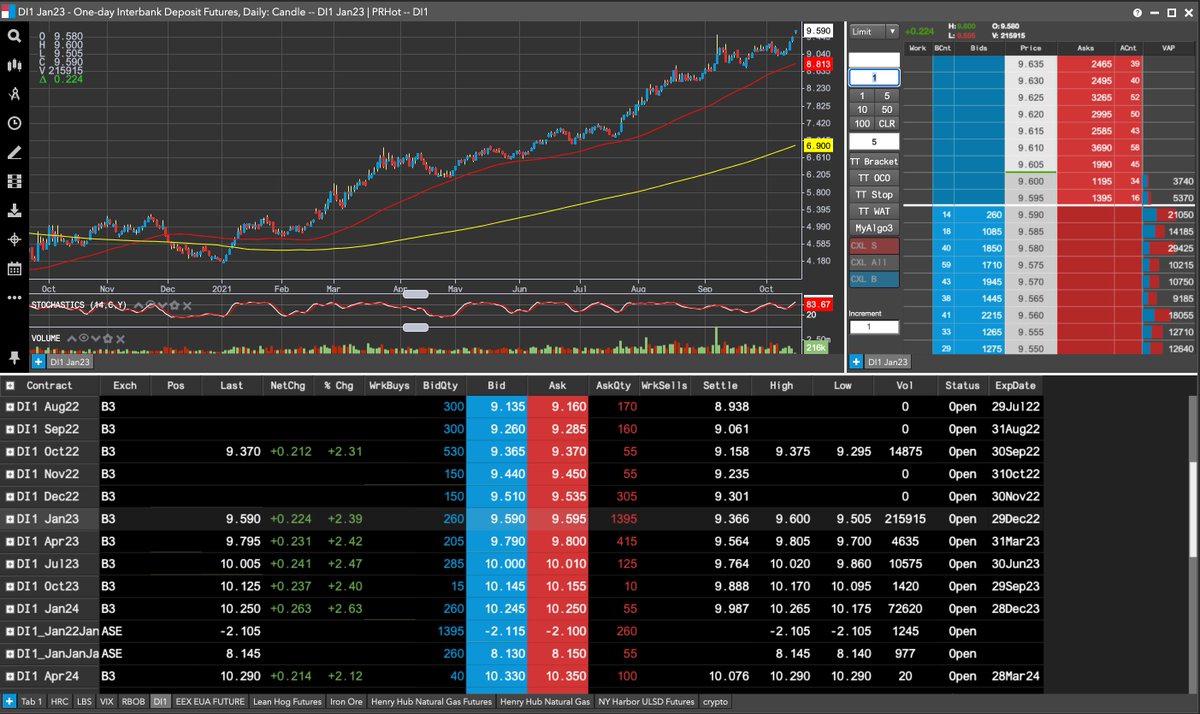Image resolution: width=1200 pixels, height=714 pixels.
Task: Add a new chart tab with plus icon
Action: pos(38,361)
